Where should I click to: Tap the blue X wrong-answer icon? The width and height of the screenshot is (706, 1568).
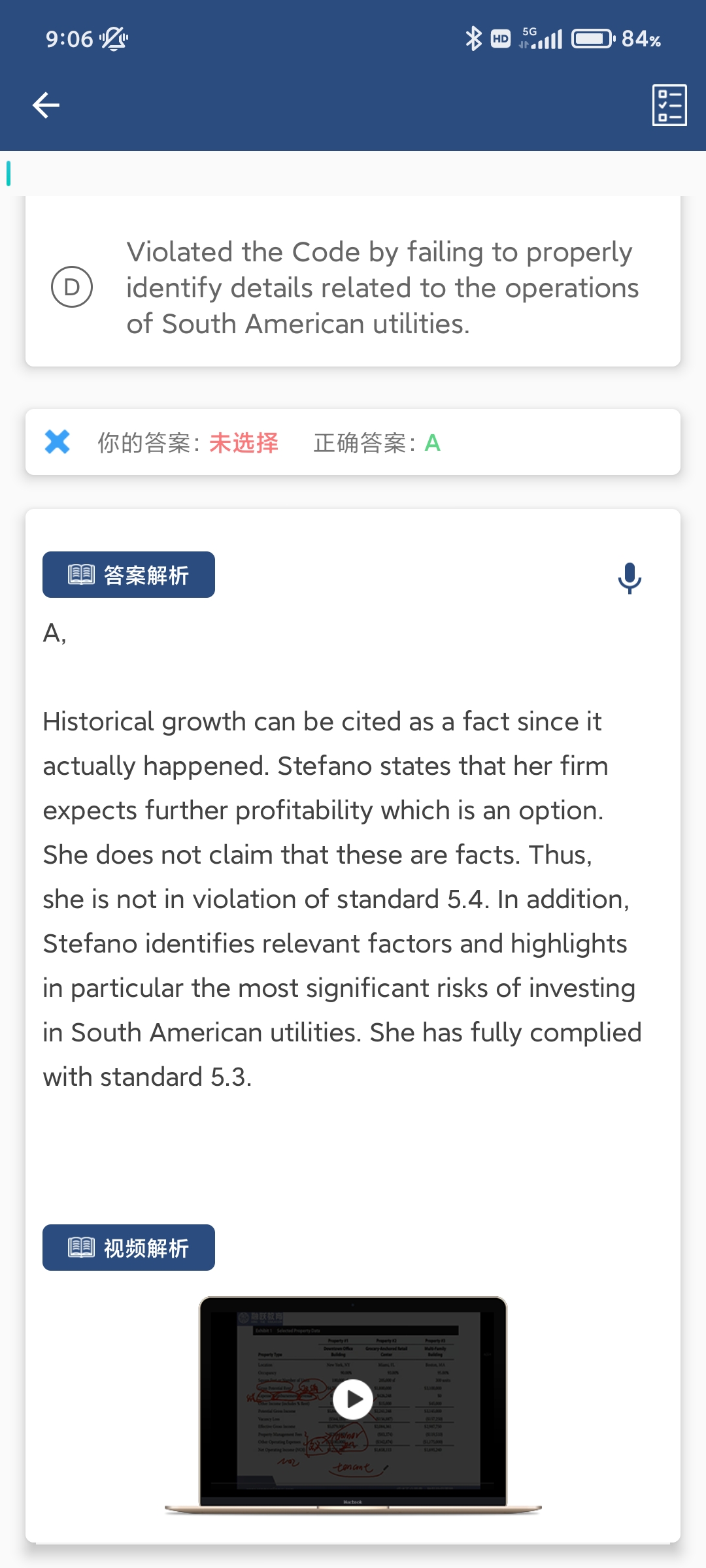[x=58, y=442]
